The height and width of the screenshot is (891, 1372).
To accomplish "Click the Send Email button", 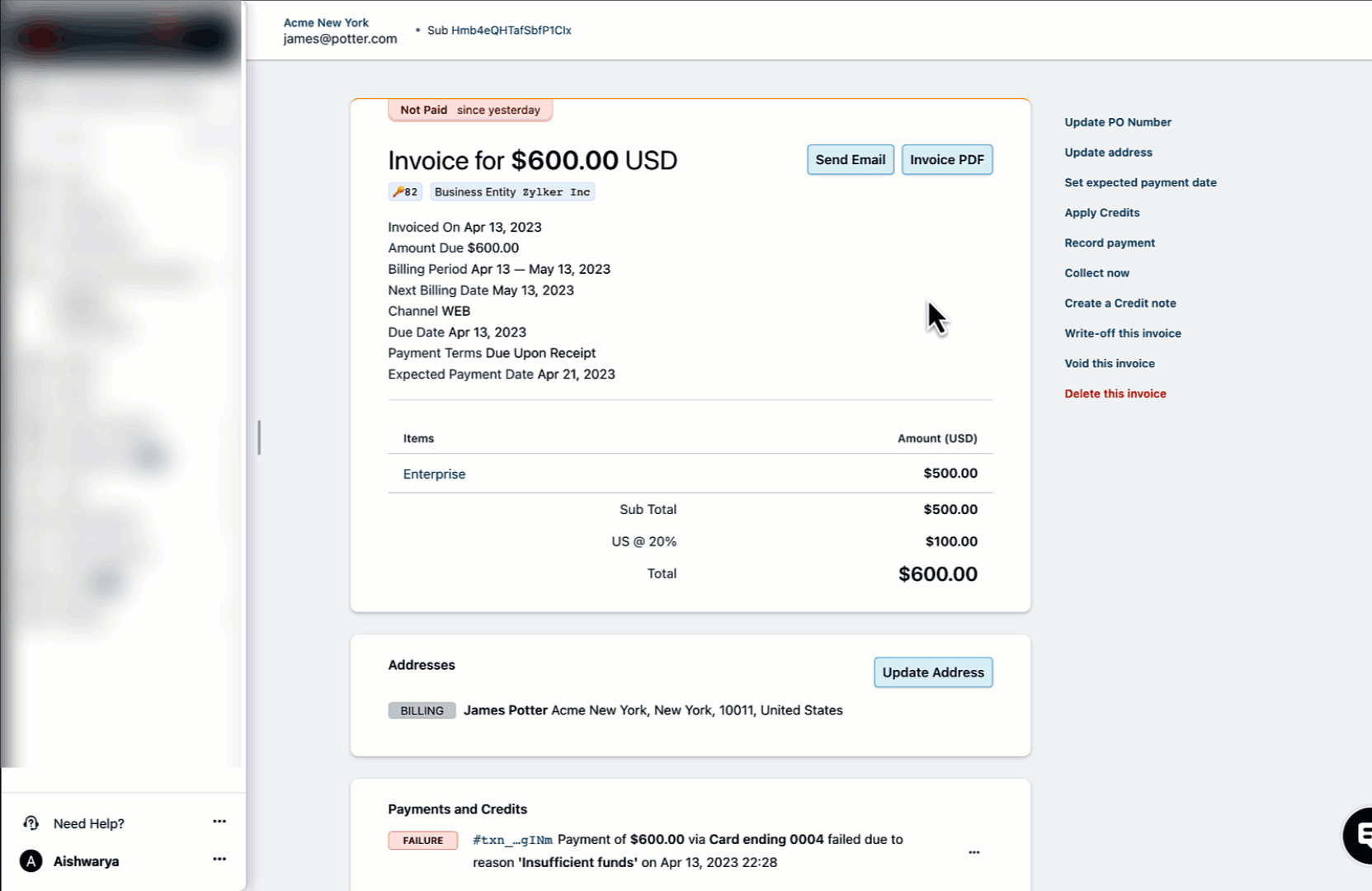I will pos(850,160).
